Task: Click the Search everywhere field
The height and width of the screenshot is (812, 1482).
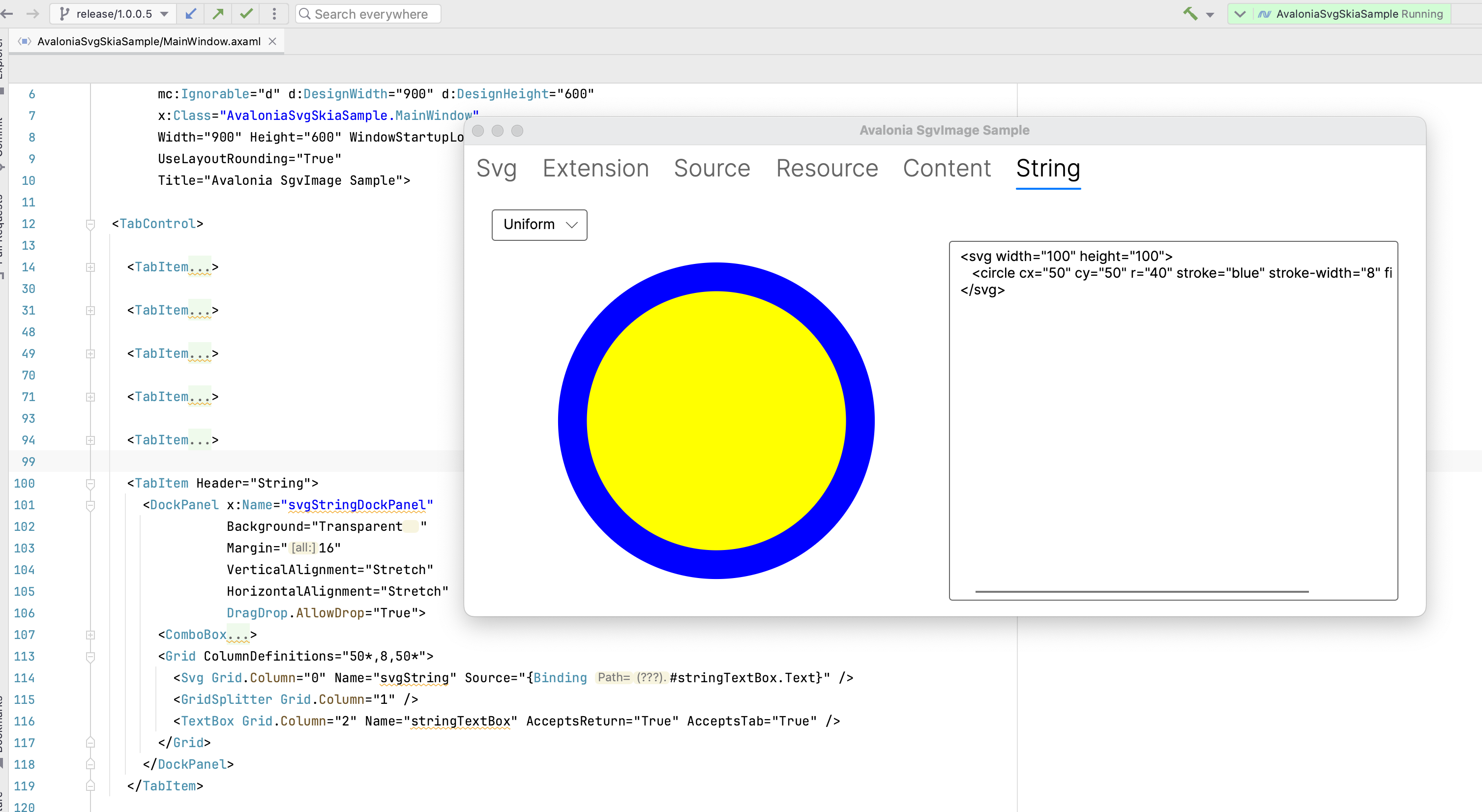Action: 368,14
